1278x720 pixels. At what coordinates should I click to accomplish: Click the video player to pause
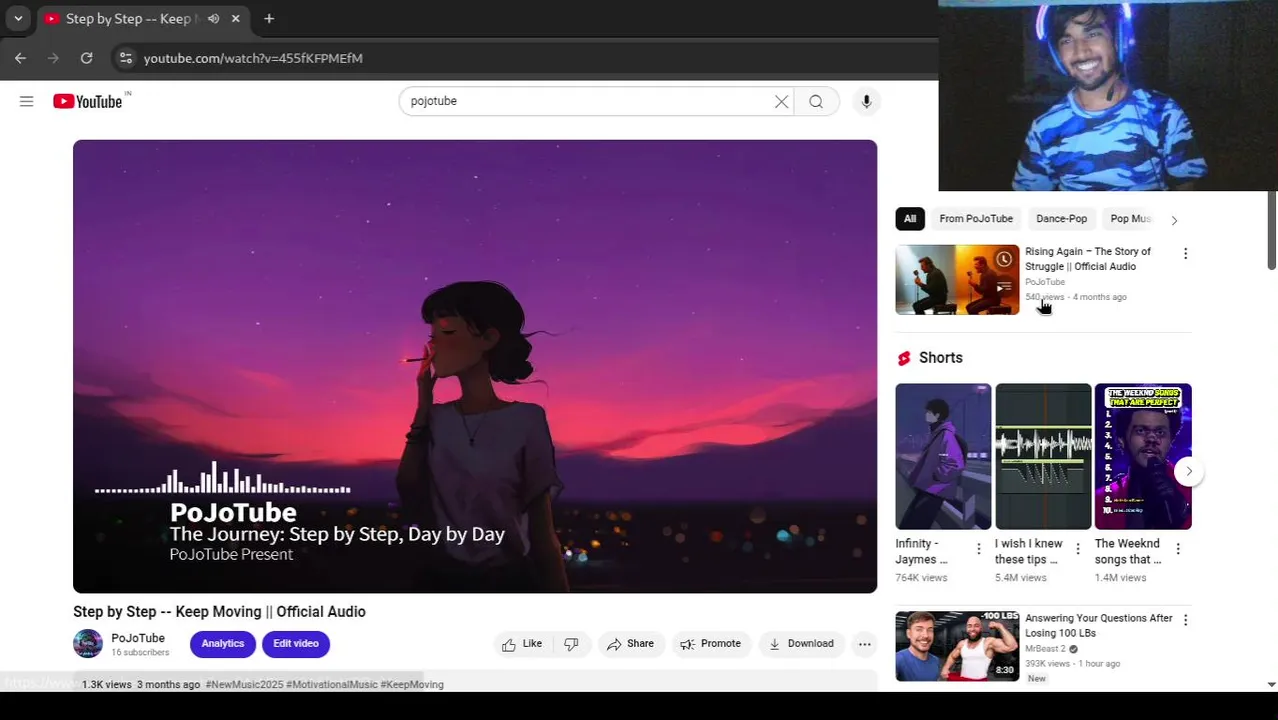[475, 366]
